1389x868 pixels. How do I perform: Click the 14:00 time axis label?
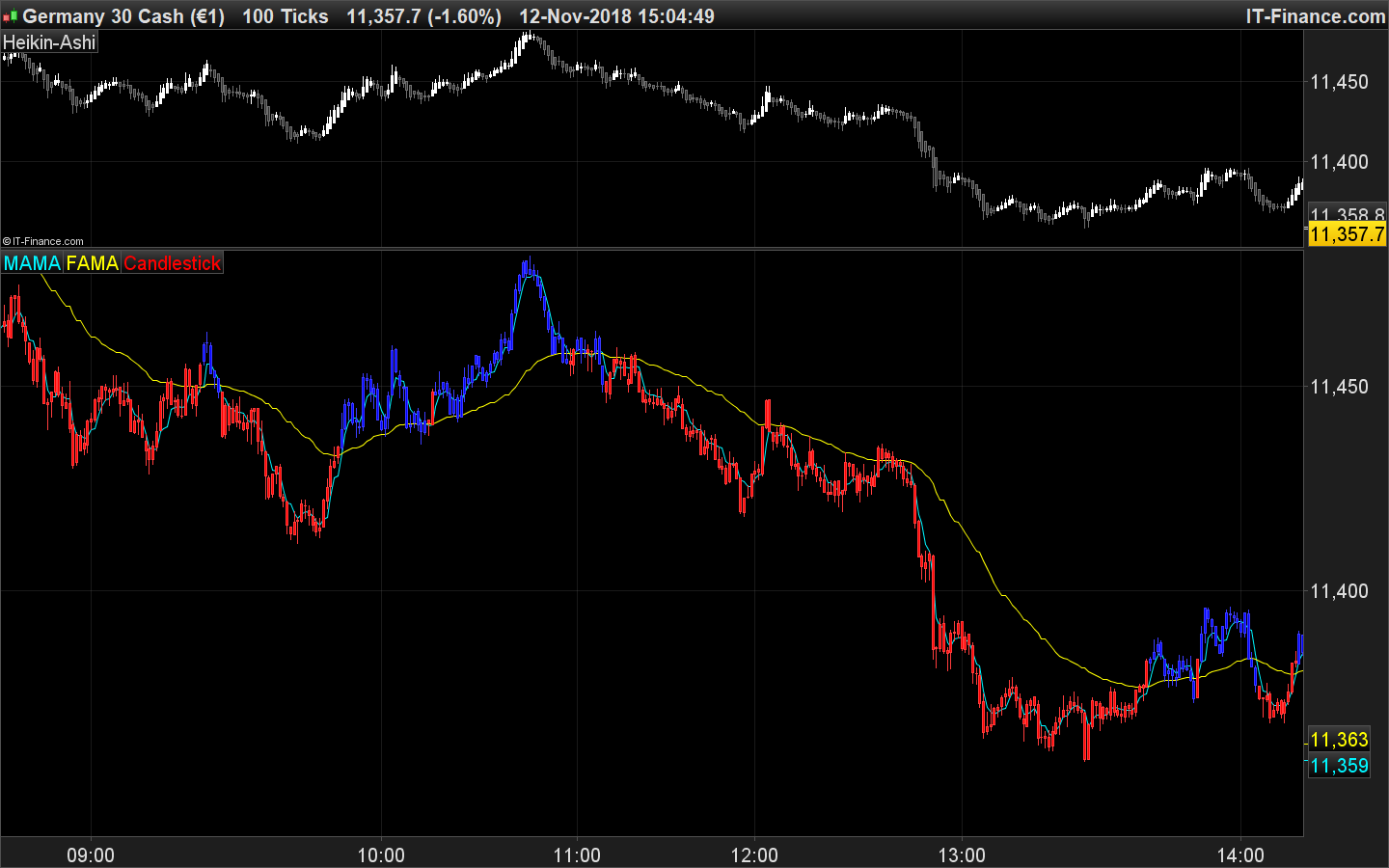(1240, 855)
